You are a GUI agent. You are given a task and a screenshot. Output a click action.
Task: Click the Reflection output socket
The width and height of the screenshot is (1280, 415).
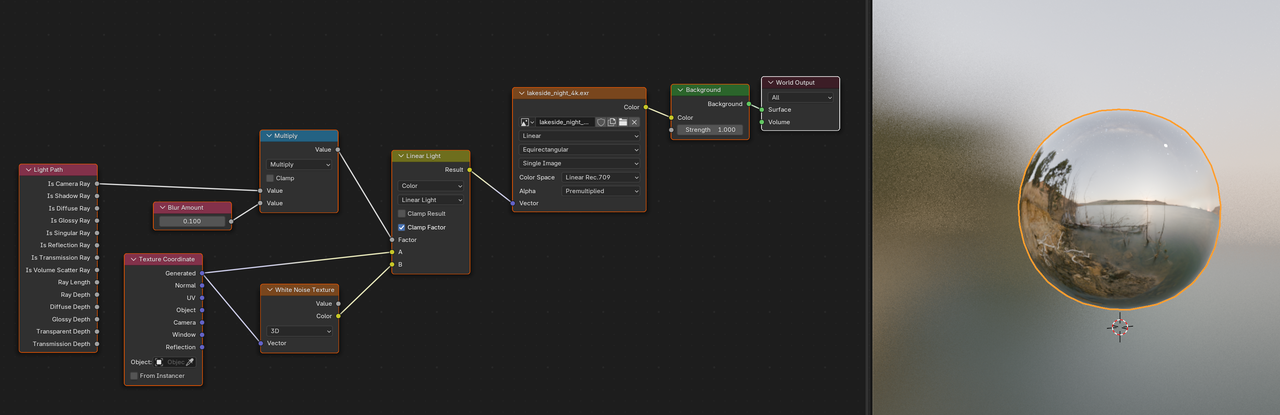[202, 347]
